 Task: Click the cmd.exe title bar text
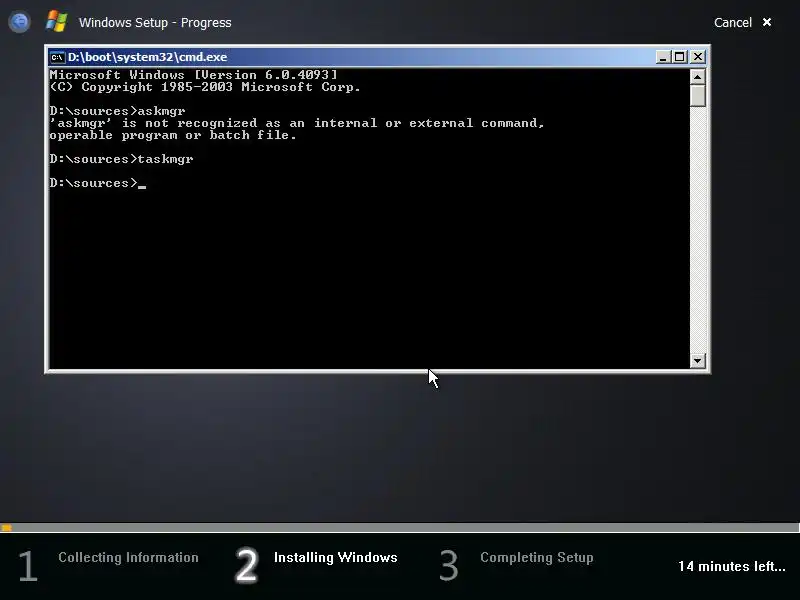(147, 57)
